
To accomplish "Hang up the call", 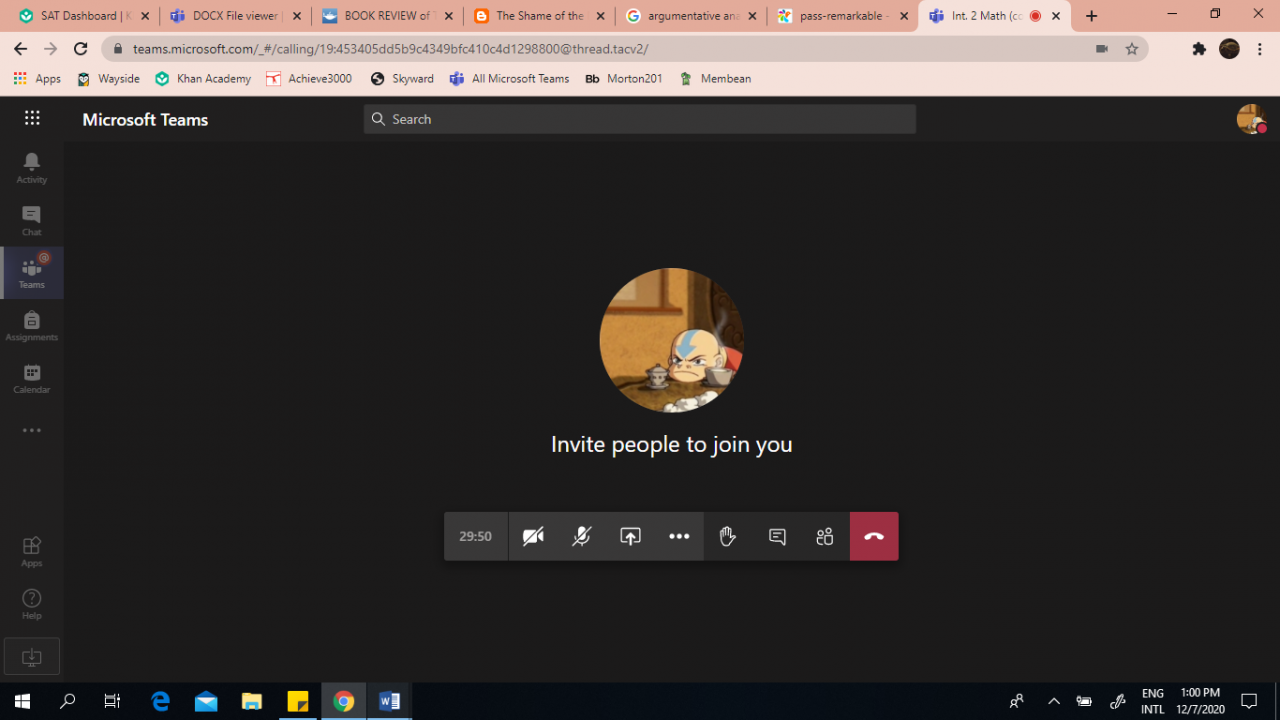I will tap(874, 537).
